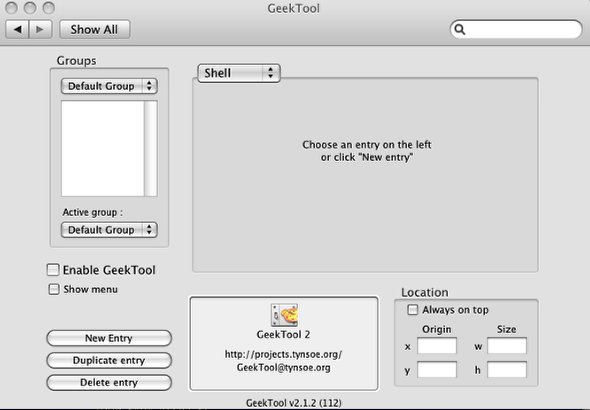
Task: Toggle the Show menu checkbox
Action: [x=54, y=289]
